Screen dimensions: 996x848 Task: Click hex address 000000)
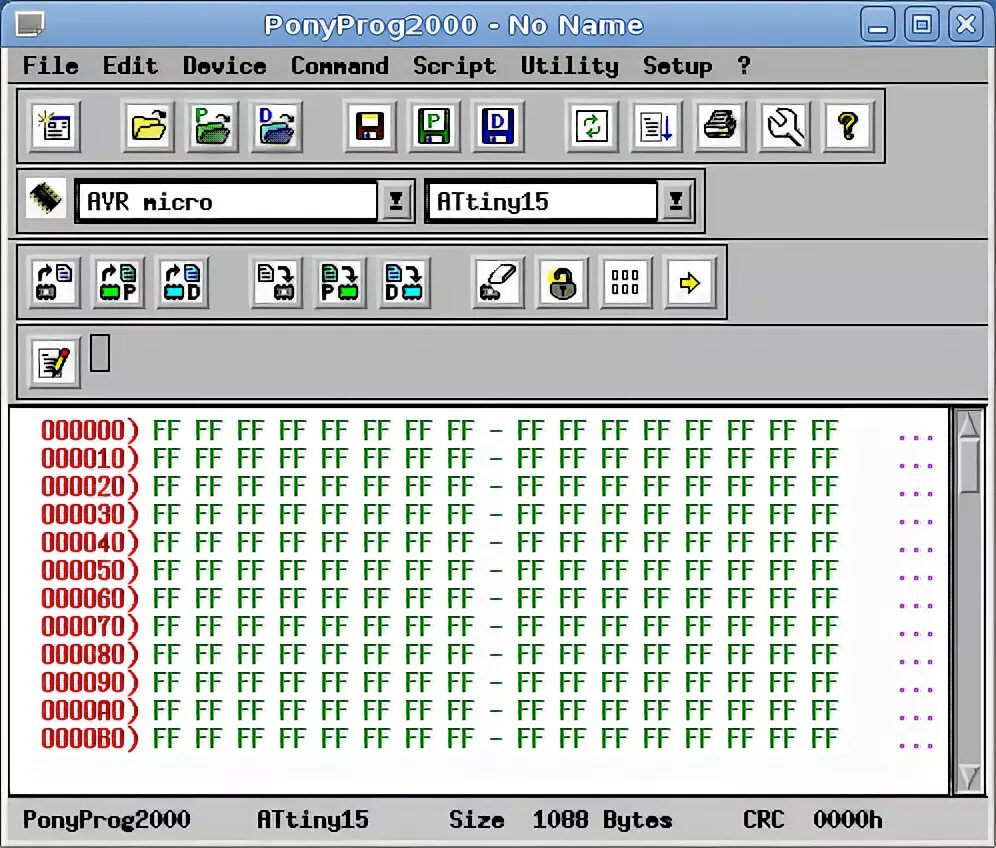tap(90, 430)
